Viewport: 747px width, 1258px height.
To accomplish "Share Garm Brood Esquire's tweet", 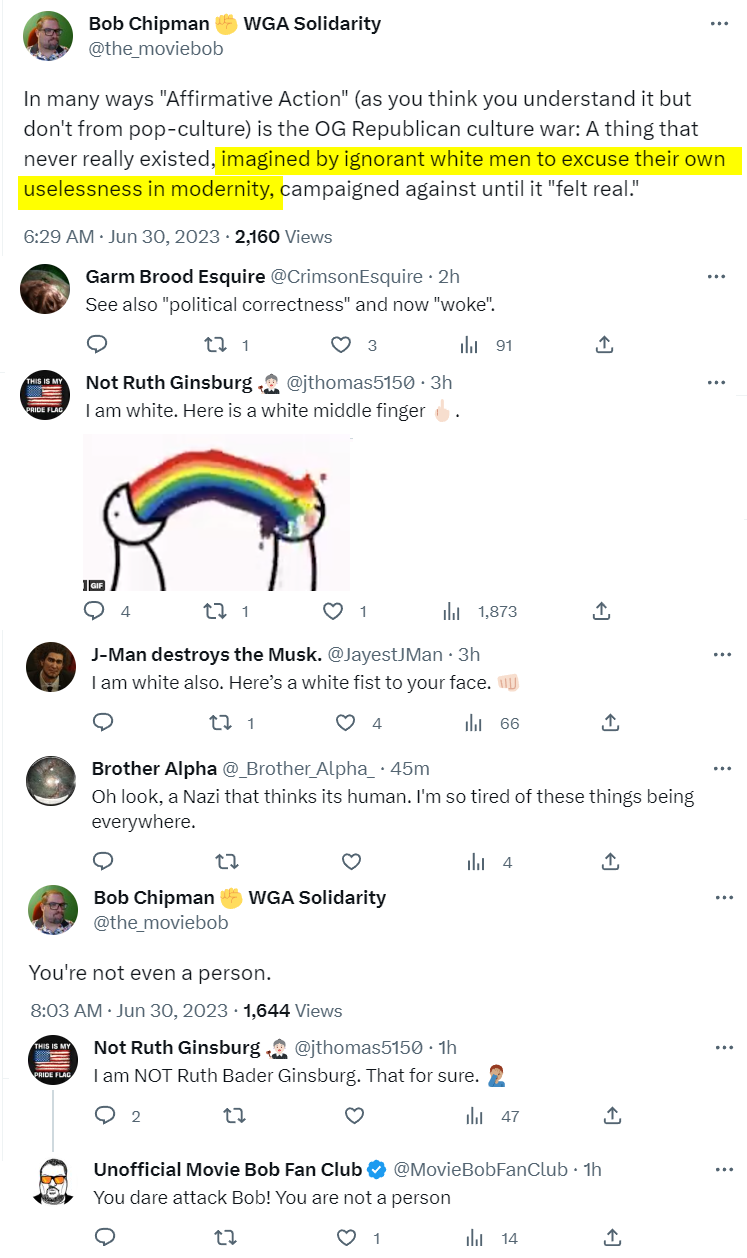I will 604,345.
